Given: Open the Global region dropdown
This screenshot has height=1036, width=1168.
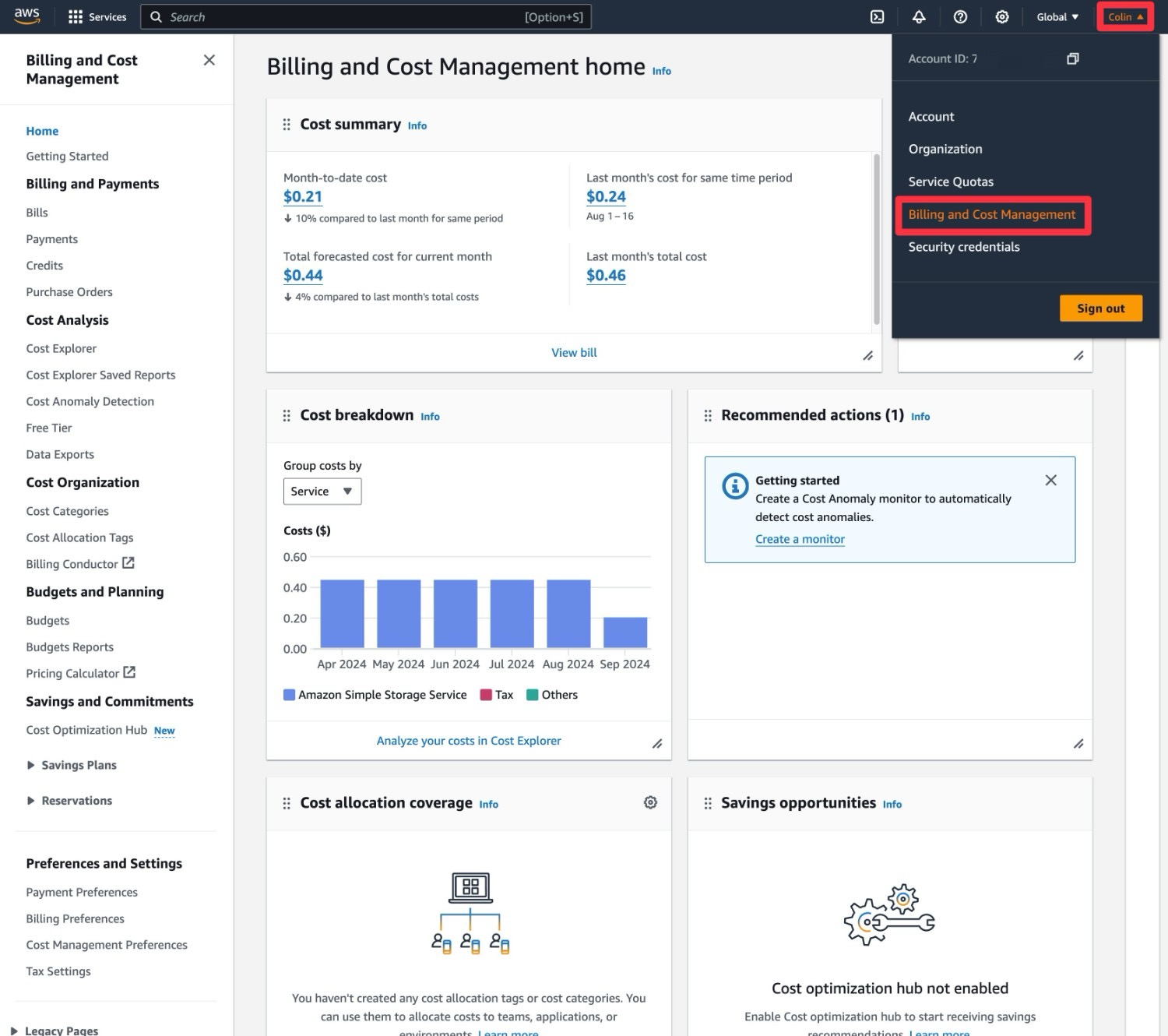Looking at the screenshot, I should click(1057, 17).
